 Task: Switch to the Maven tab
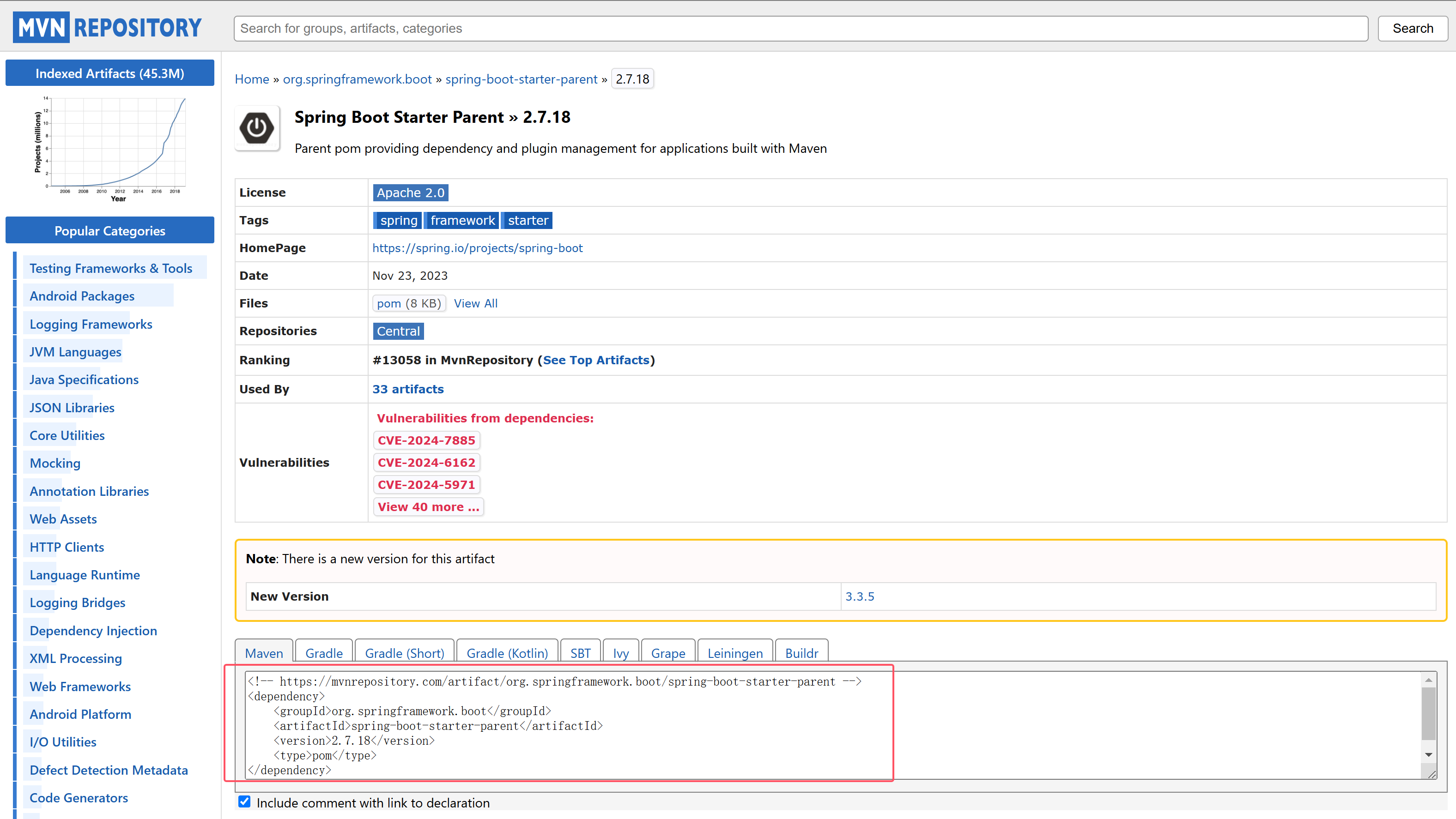(264, 652)
